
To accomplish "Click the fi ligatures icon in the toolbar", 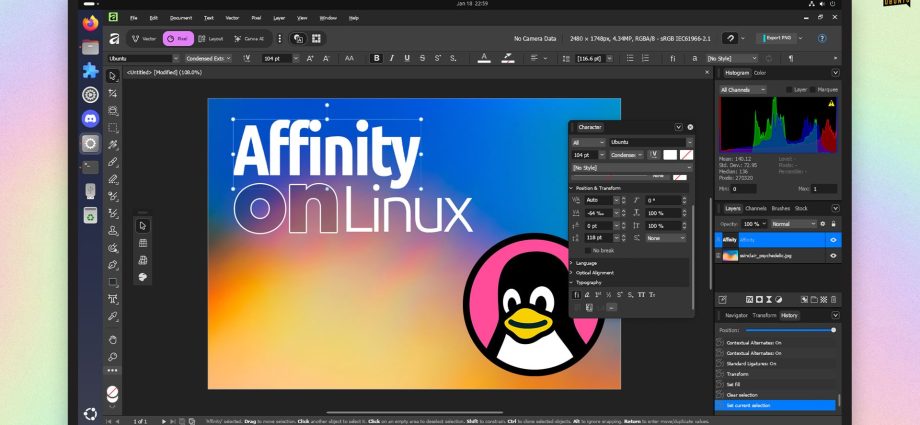I will pyautogui.click(x=673, y=58).
